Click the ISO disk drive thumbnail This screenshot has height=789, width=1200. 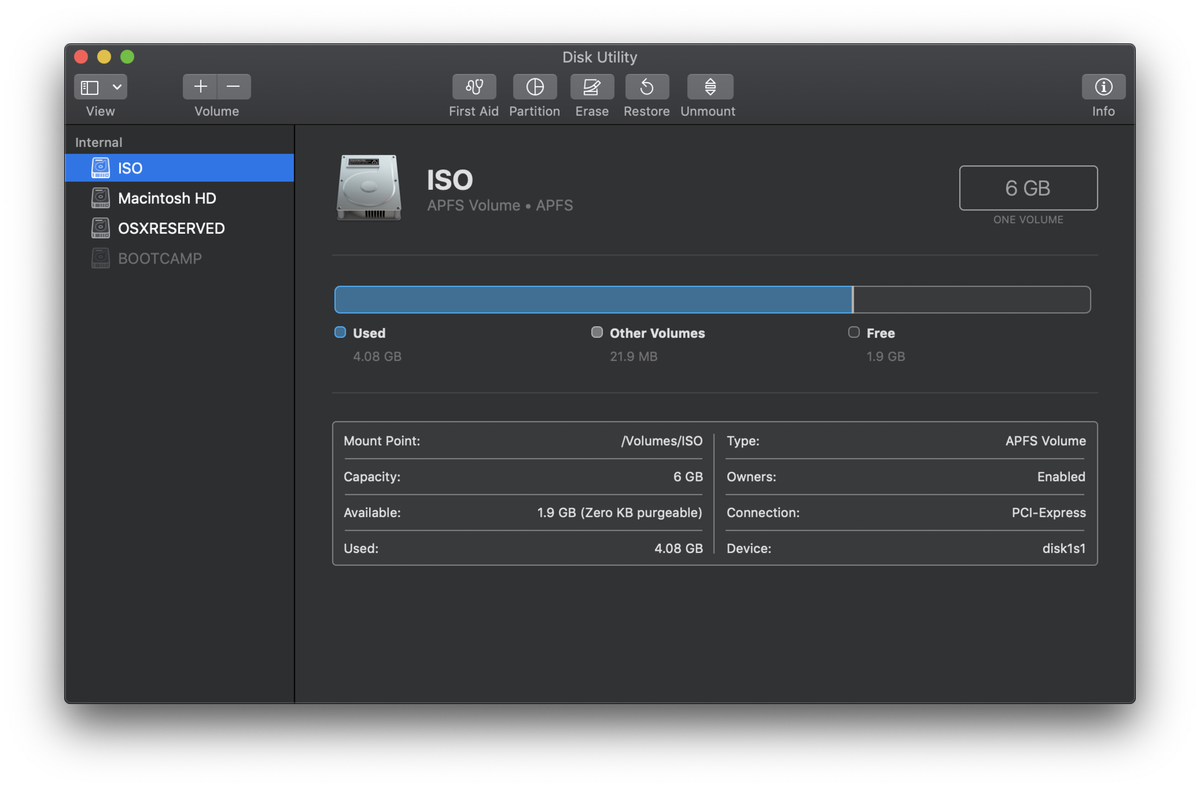click(x=369, y=188)
